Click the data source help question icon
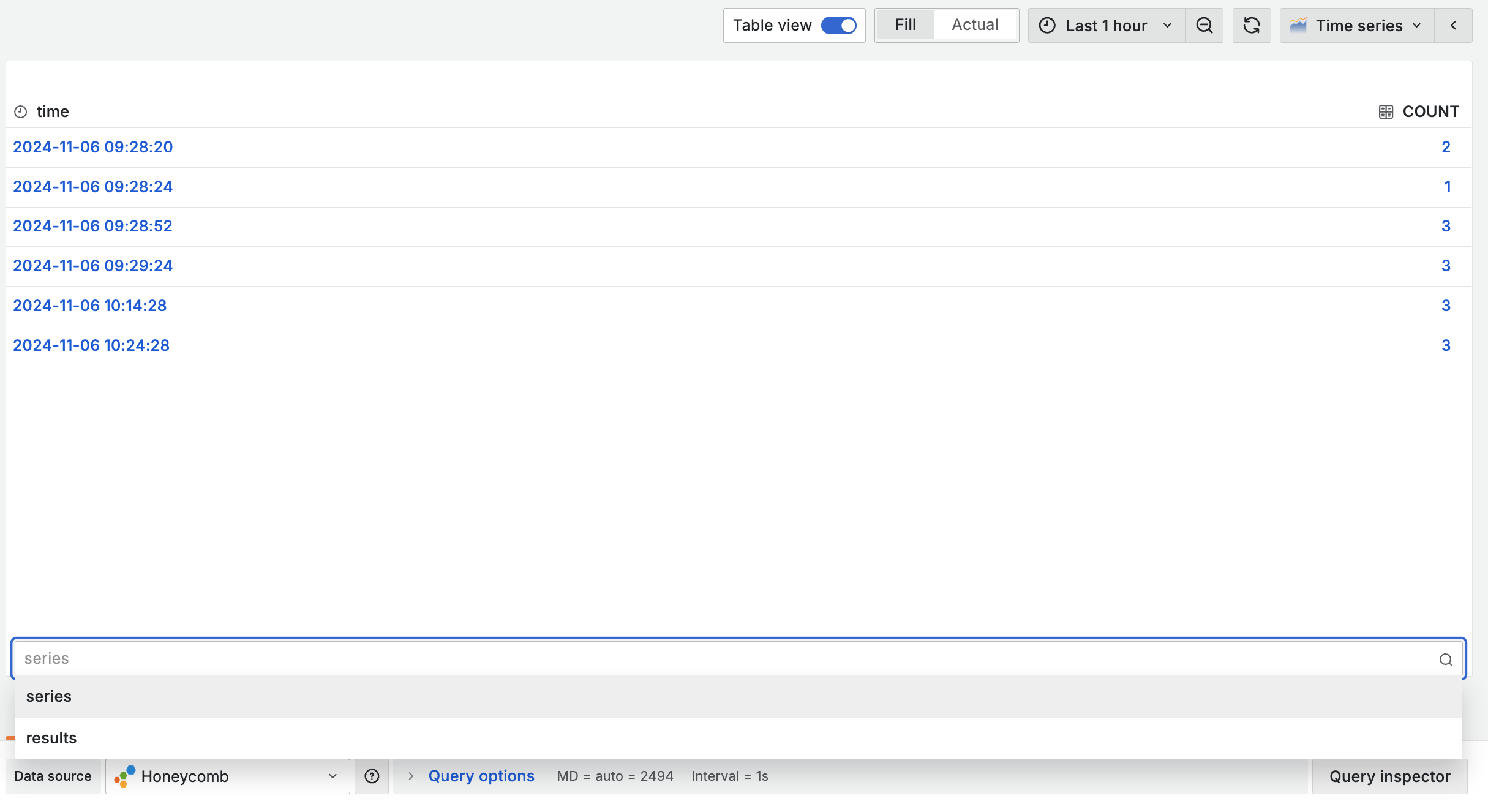The height and width of the screenshot is (812, 1488). pos(372,776)
